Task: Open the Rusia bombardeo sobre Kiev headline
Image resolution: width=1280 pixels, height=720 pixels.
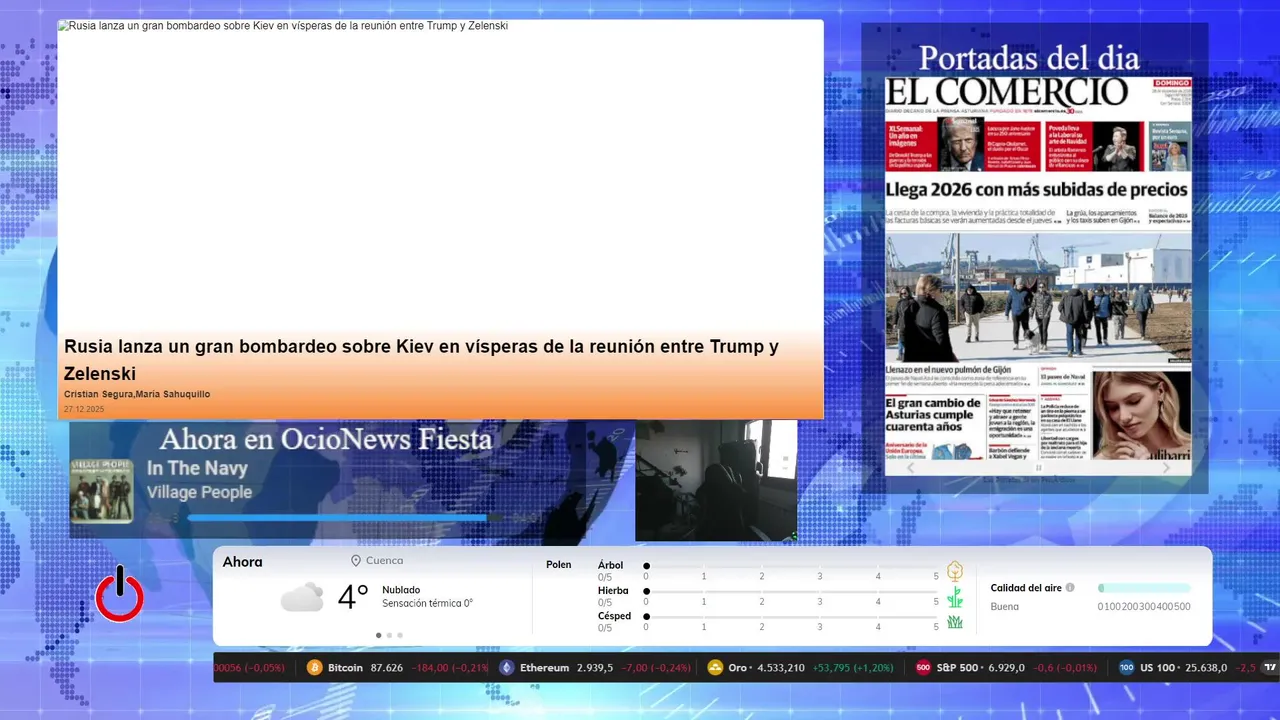Action: coord(421,360)
